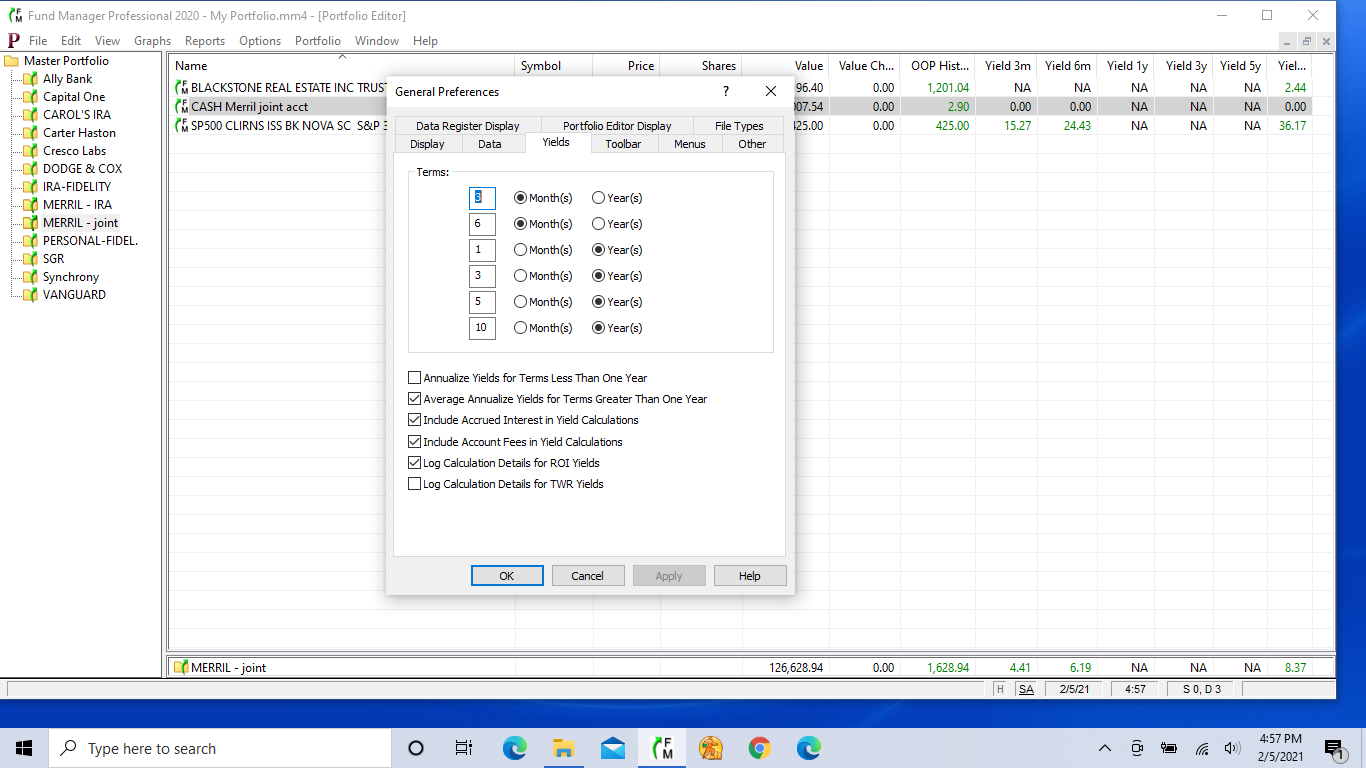Screen dimensions: 1366x768
Task: Switch to the Data tab
Action: (490, 144)
